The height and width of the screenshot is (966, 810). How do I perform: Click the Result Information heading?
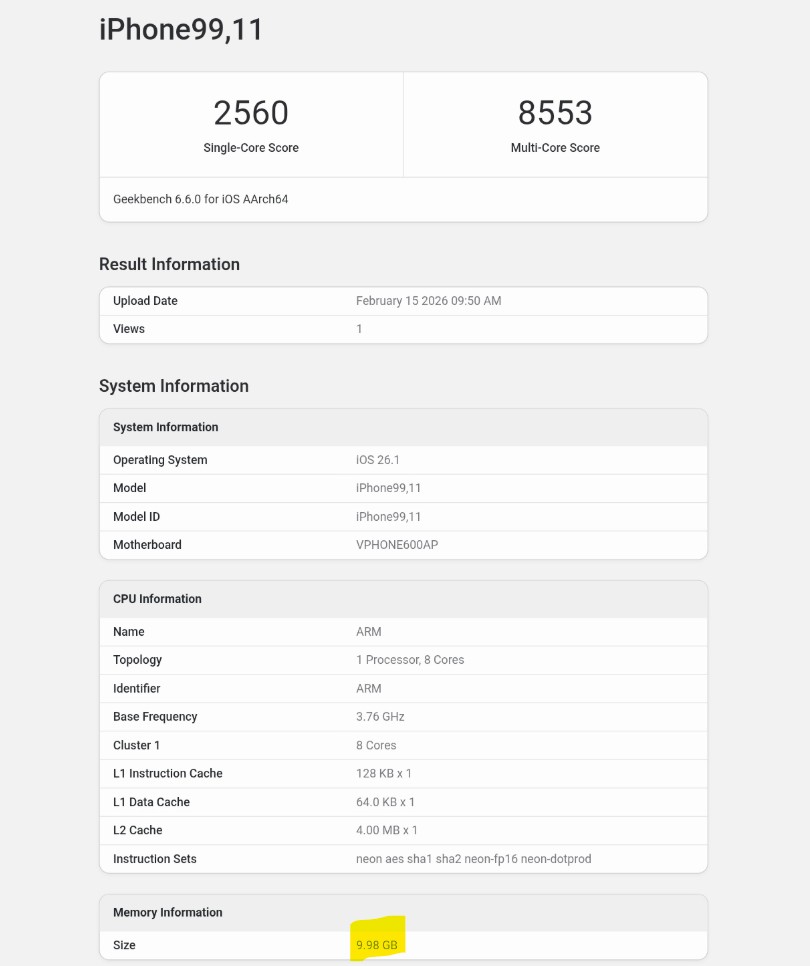click(x=169, y=264)
